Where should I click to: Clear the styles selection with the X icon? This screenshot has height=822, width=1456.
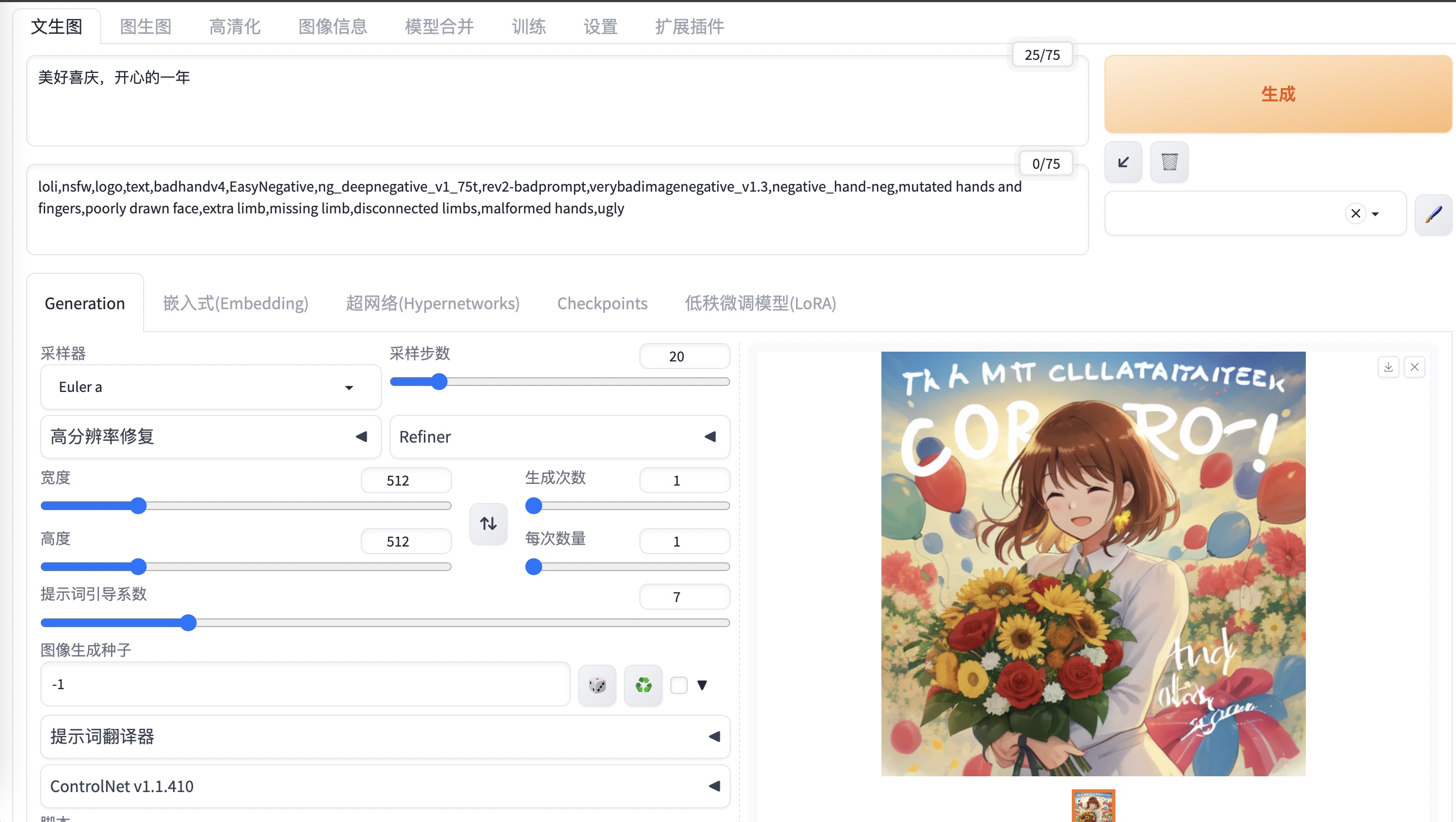click(x=1355, y=214)
